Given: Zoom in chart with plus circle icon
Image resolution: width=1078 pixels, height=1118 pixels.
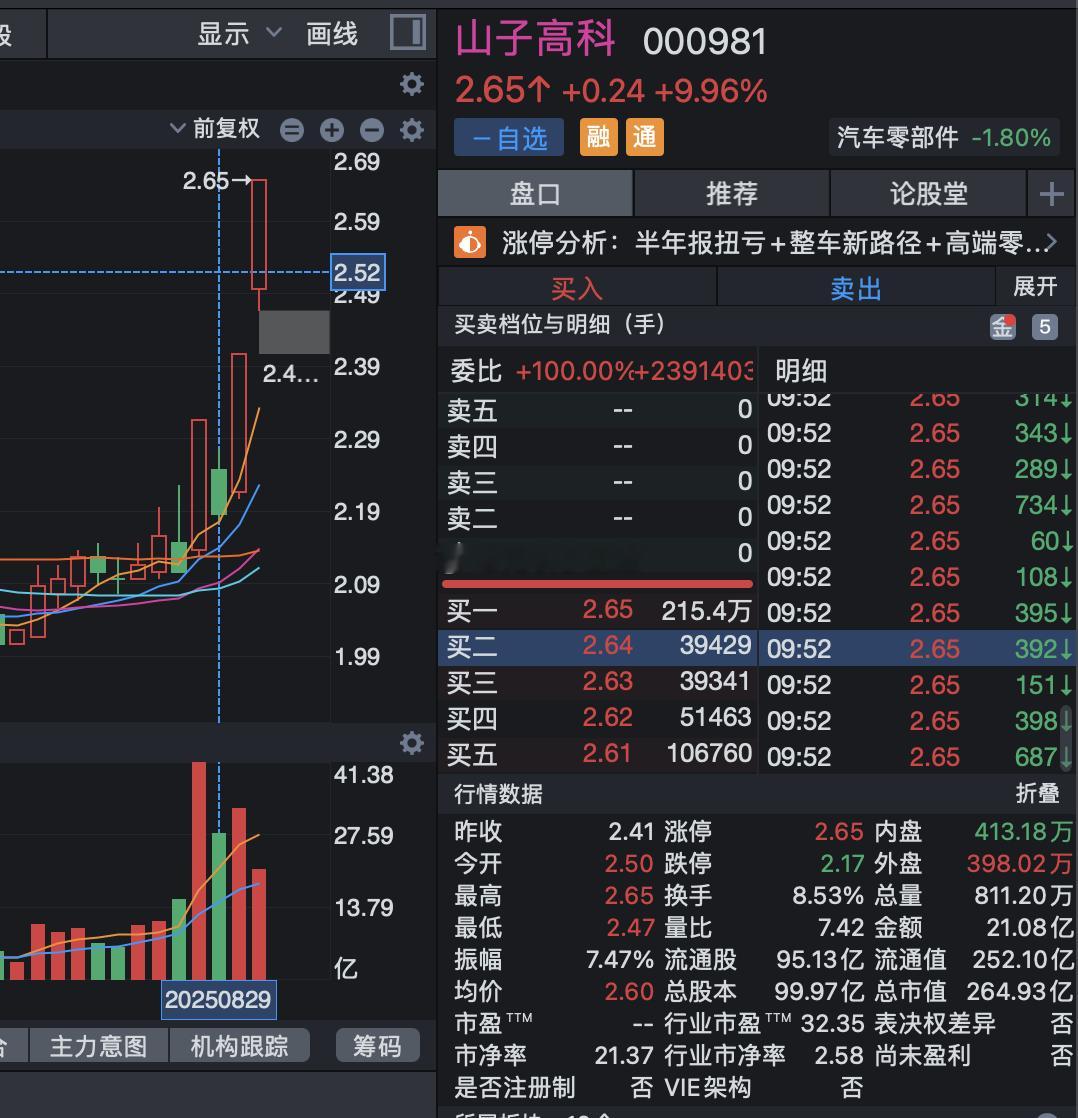Looking at the screenshot, I should (332, 130).
